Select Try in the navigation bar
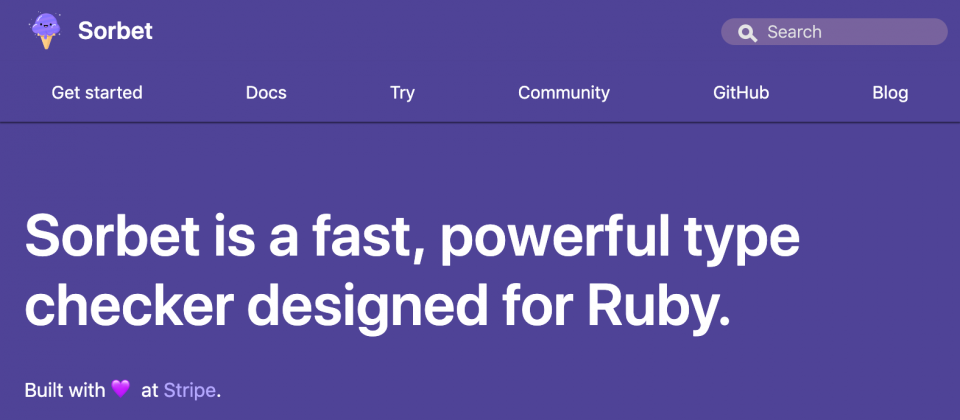The width and height of the screenshot is (960, 420). (402, 93)
